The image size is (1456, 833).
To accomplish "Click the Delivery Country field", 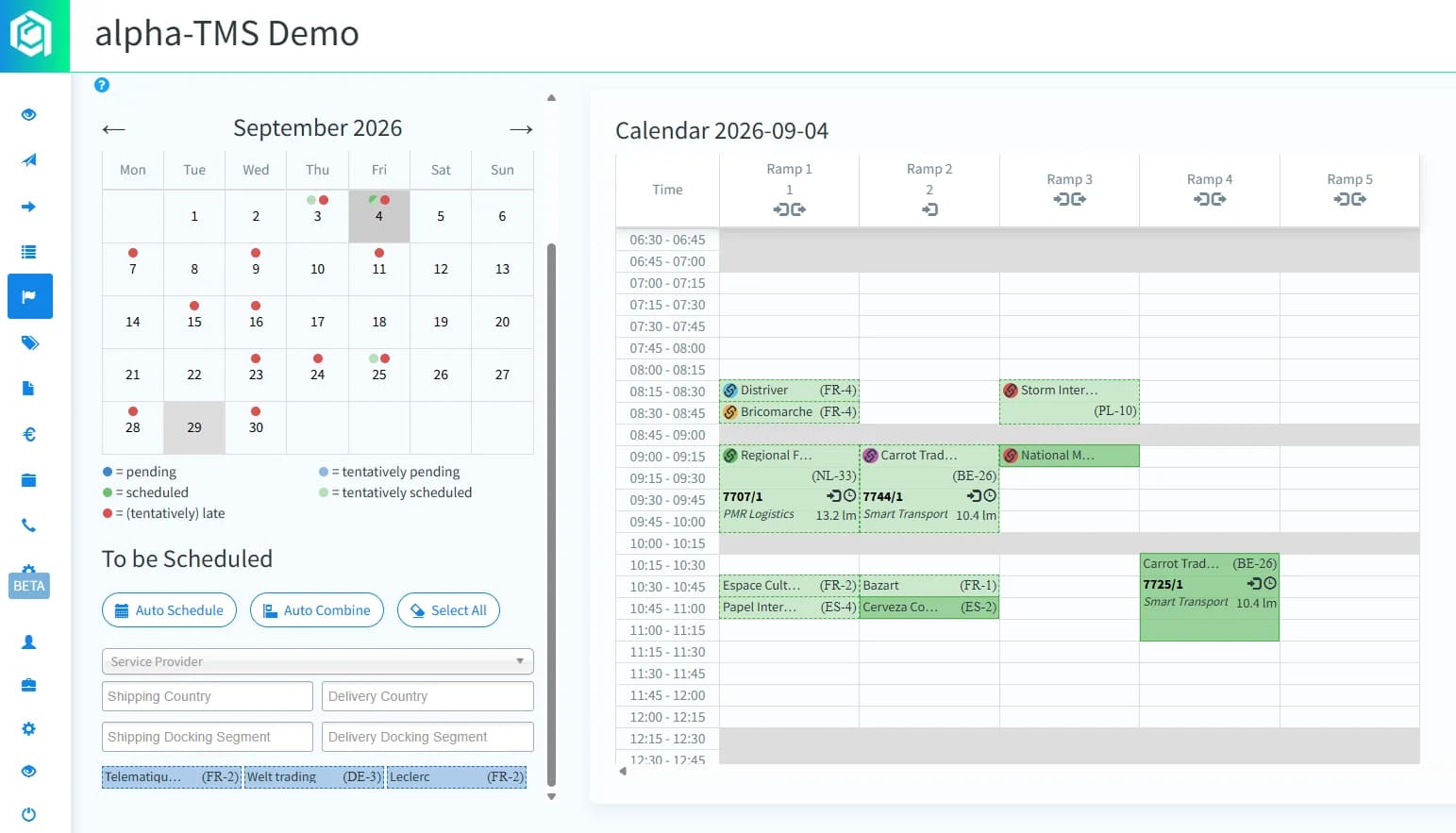I will pyautogui.click(x=427, y=696).
